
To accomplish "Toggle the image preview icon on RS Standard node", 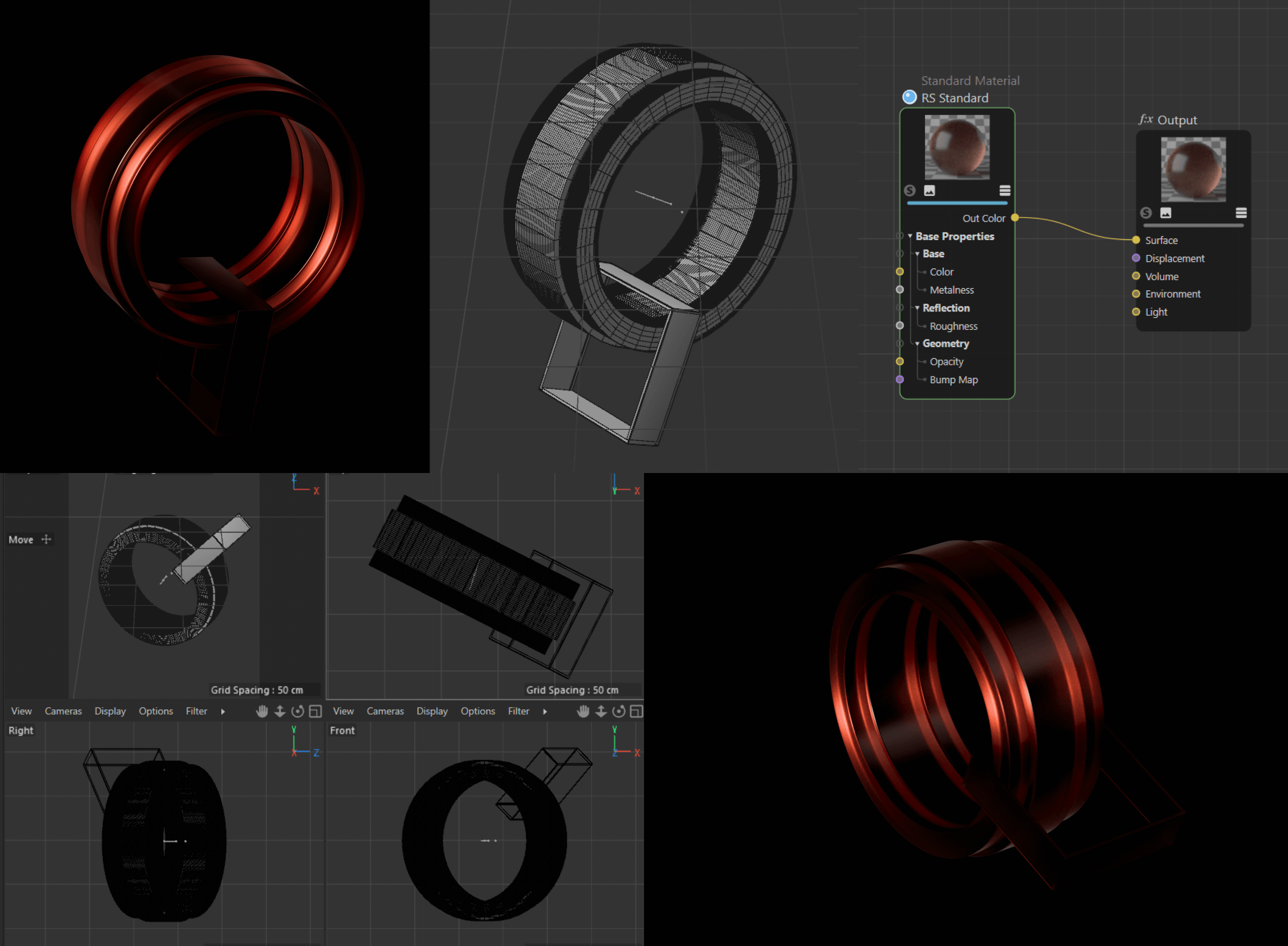I will (x=930, y=190).
